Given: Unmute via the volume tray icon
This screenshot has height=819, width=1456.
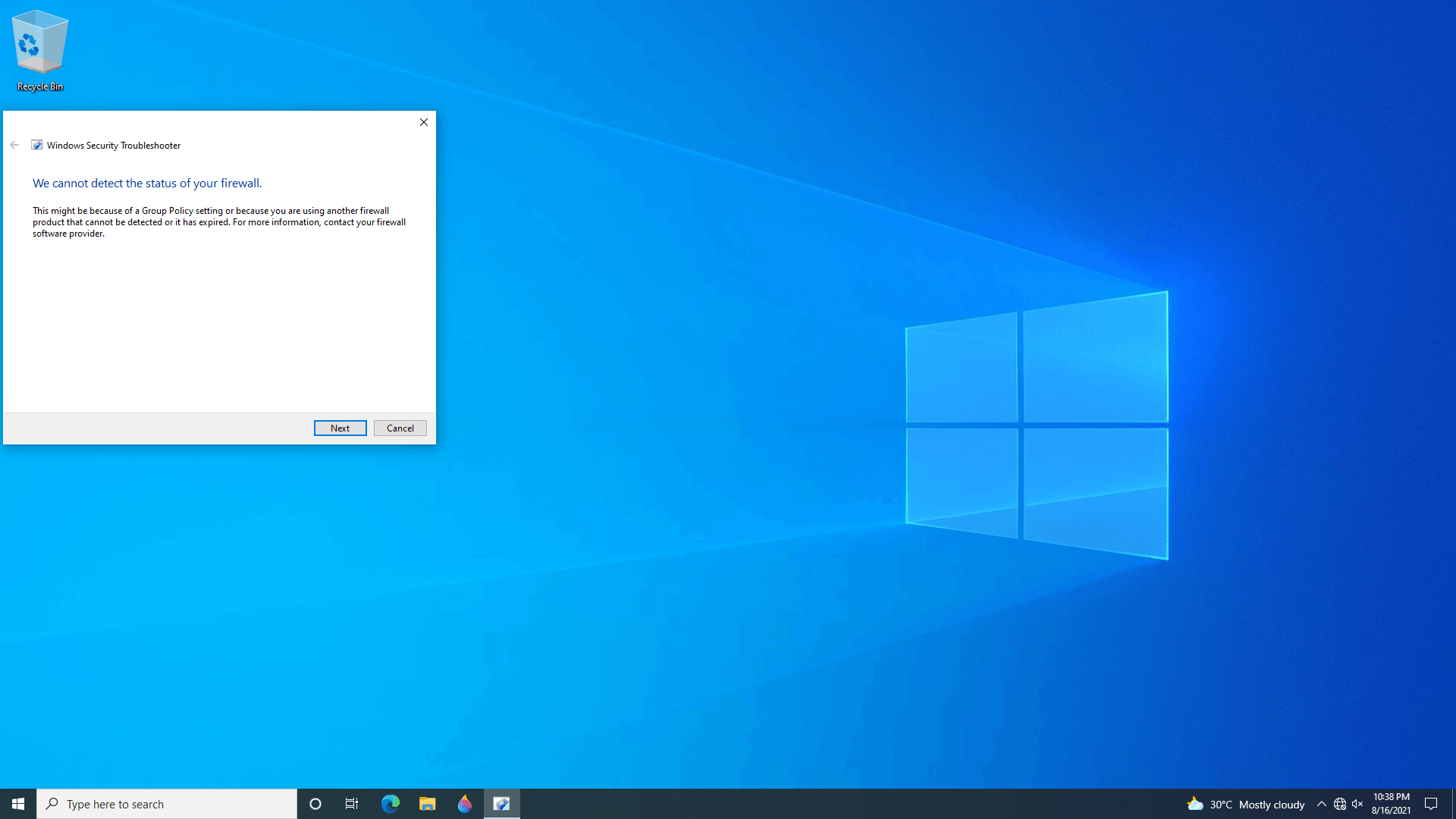Looking at the screenshot, I should pos(1357,804).
